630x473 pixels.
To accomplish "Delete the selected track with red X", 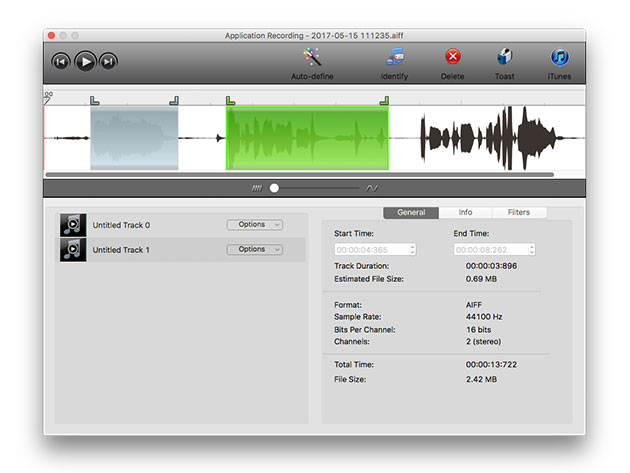I will [452, 64].
